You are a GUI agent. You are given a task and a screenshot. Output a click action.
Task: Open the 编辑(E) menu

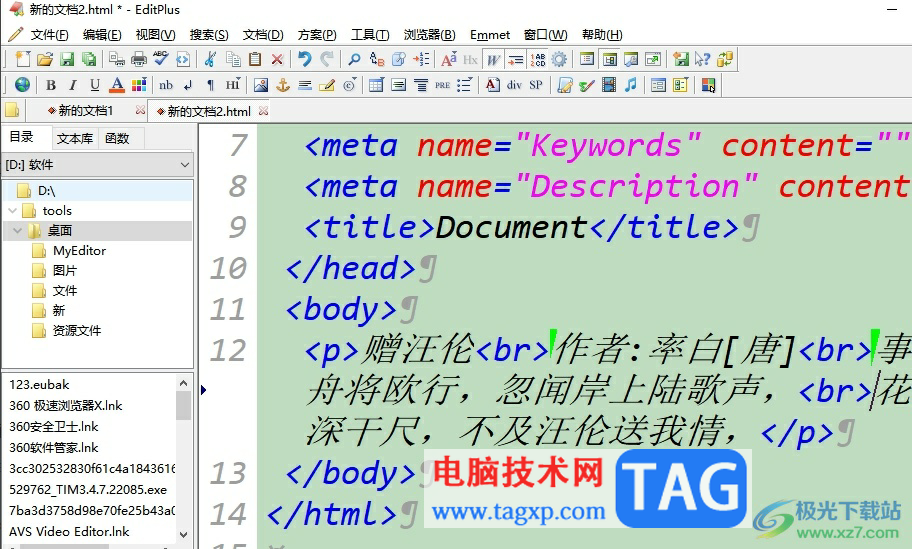coord(102,34)
